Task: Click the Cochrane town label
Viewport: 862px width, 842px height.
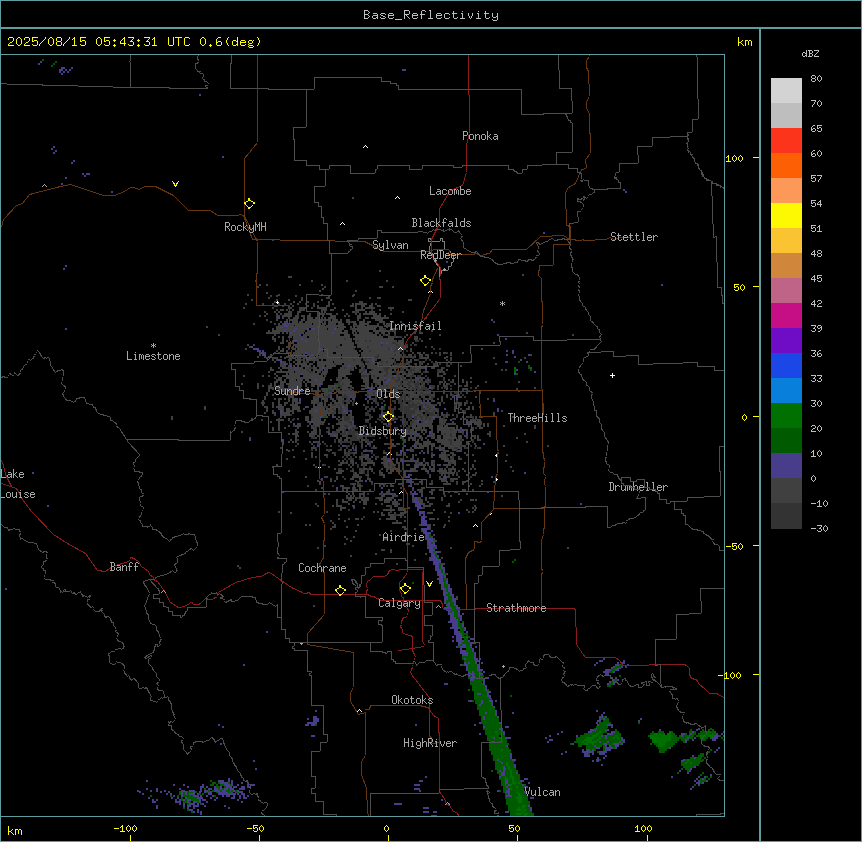Action: 322,568
